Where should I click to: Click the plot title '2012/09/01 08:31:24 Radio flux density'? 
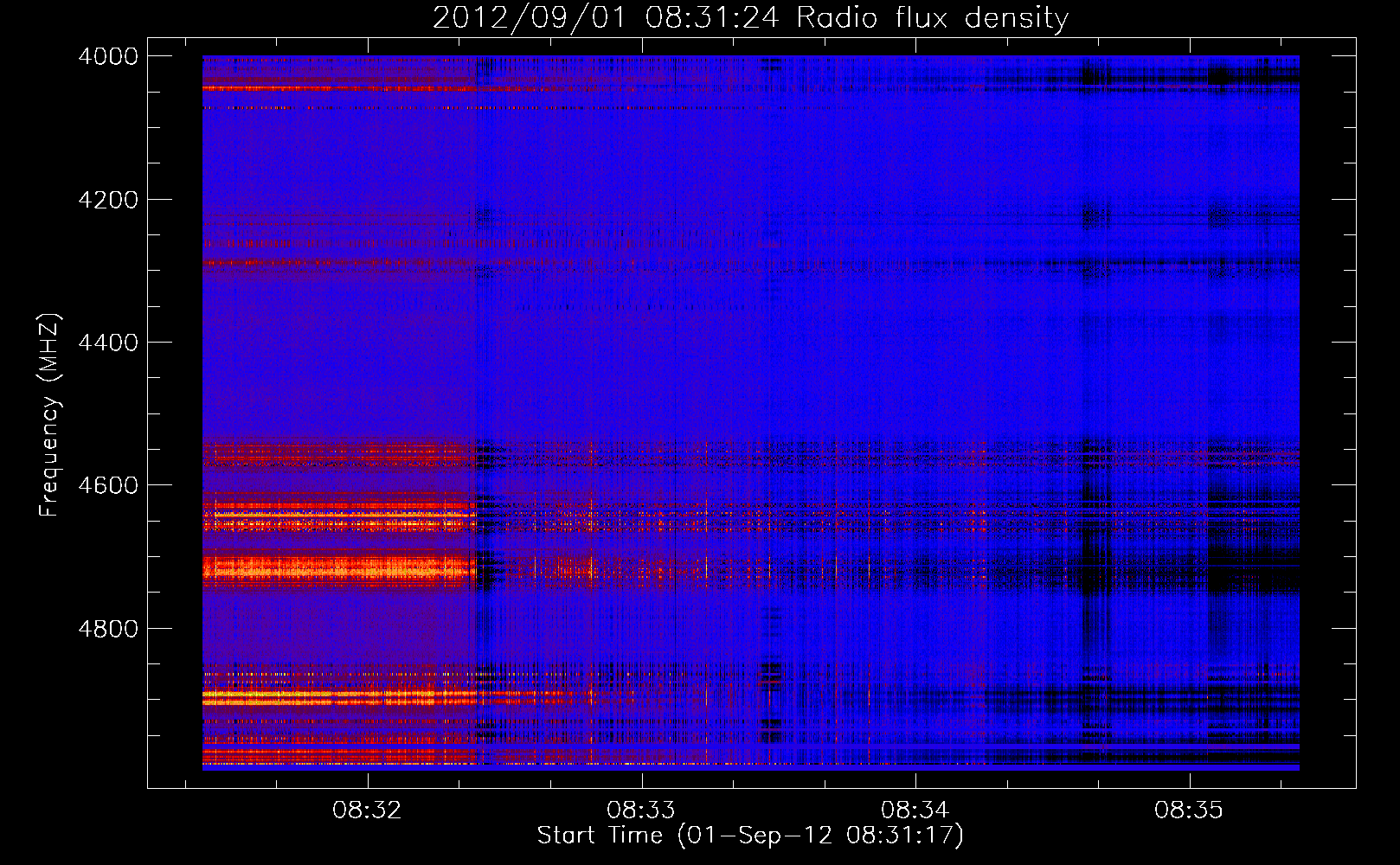(x=750, y=17)
